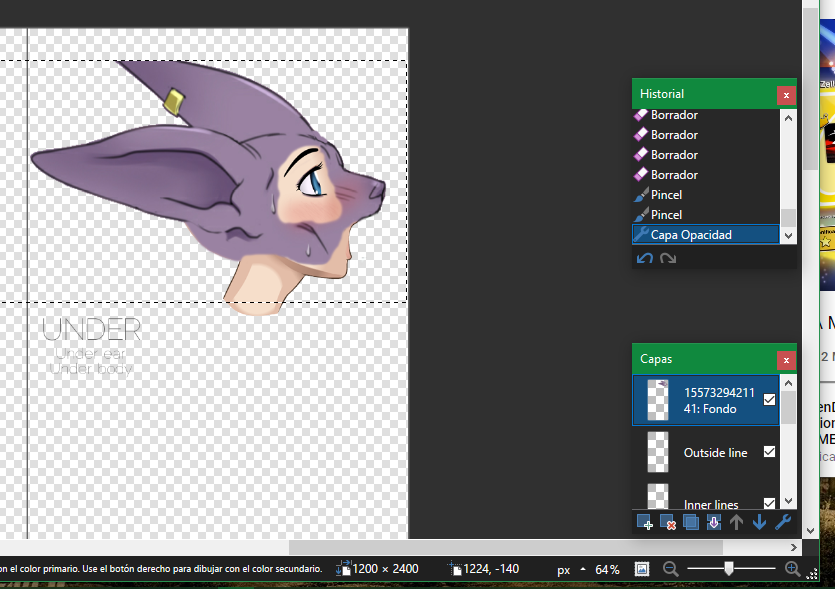Delete the selected layer
This screenshot has width=835, height=589.
click(x=667, y=522)
